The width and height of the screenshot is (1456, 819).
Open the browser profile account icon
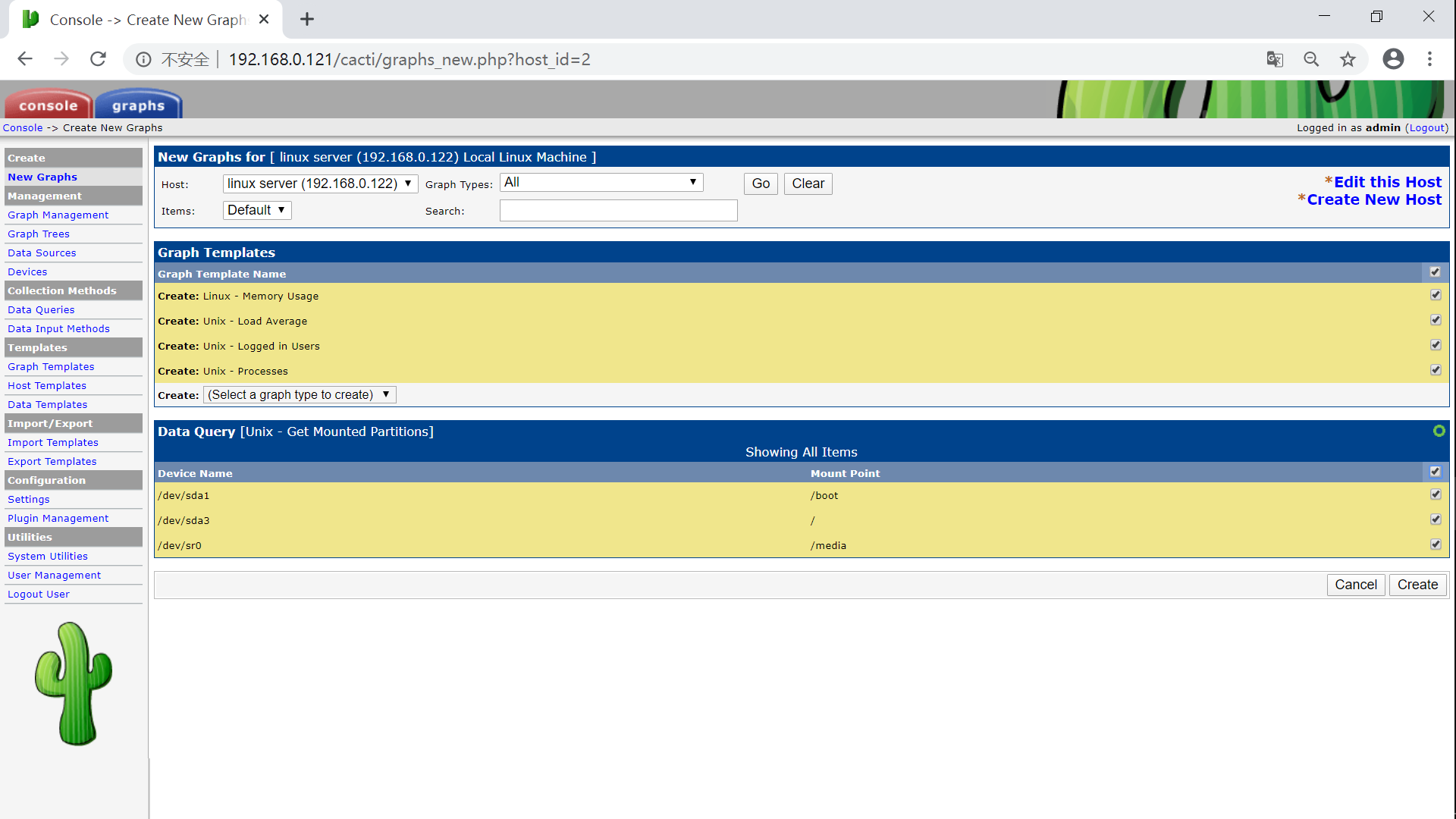click(1393, 59)
